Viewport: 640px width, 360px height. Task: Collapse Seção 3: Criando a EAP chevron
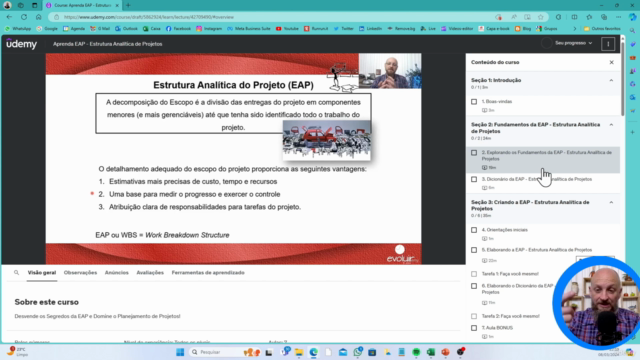click(x=611, y=202)
